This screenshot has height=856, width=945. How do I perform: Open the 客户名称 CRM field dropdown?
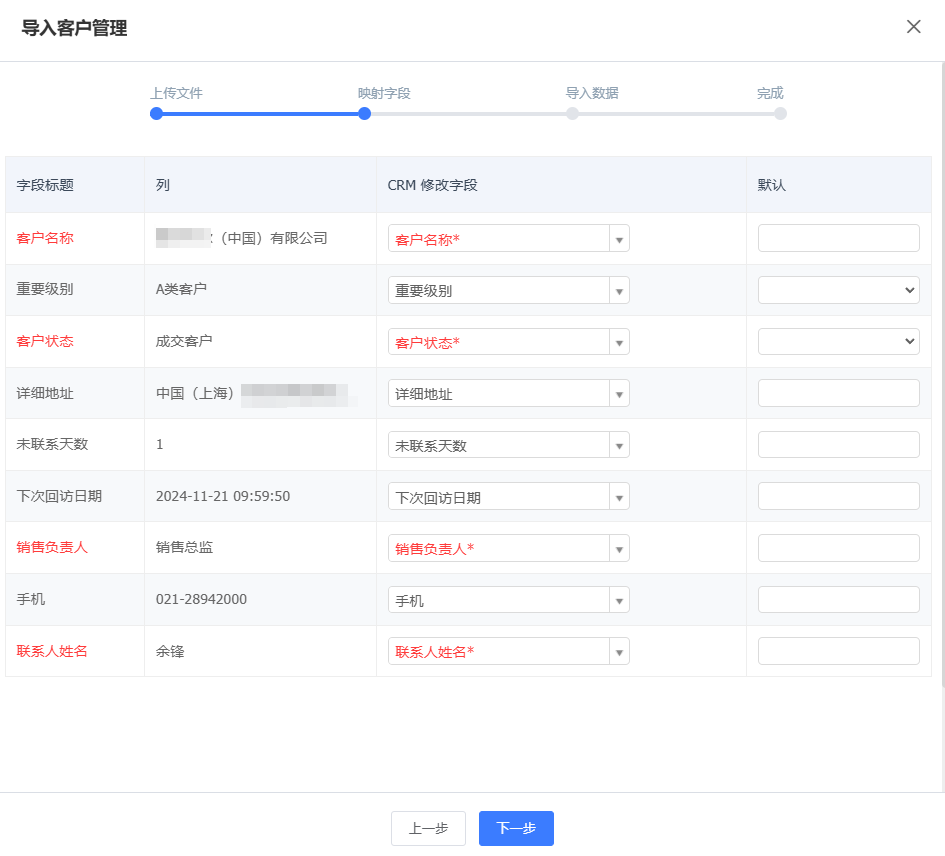click(508, 239)
